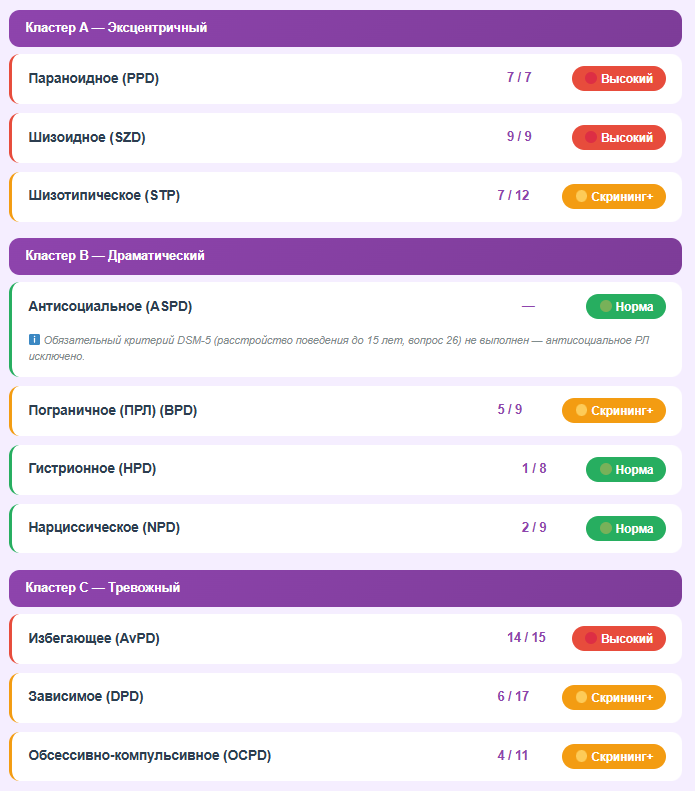Collapse the Кластер A — Эксцентричный header
Screen dimensions: 695x791
click(x=346, y=28)
